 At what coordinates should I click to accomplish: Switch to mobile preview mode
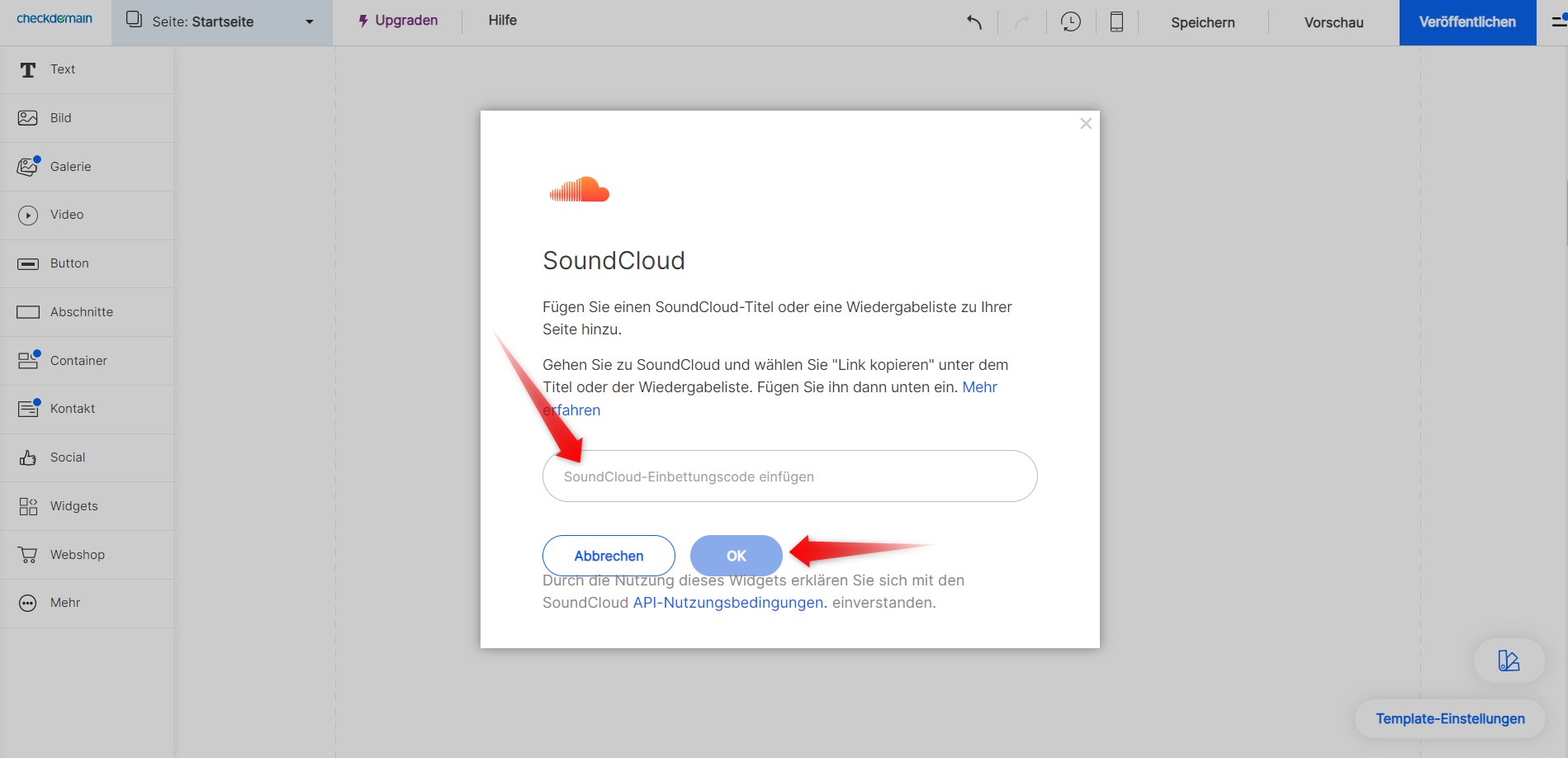pyautogui.click(x=1116, y=22)
